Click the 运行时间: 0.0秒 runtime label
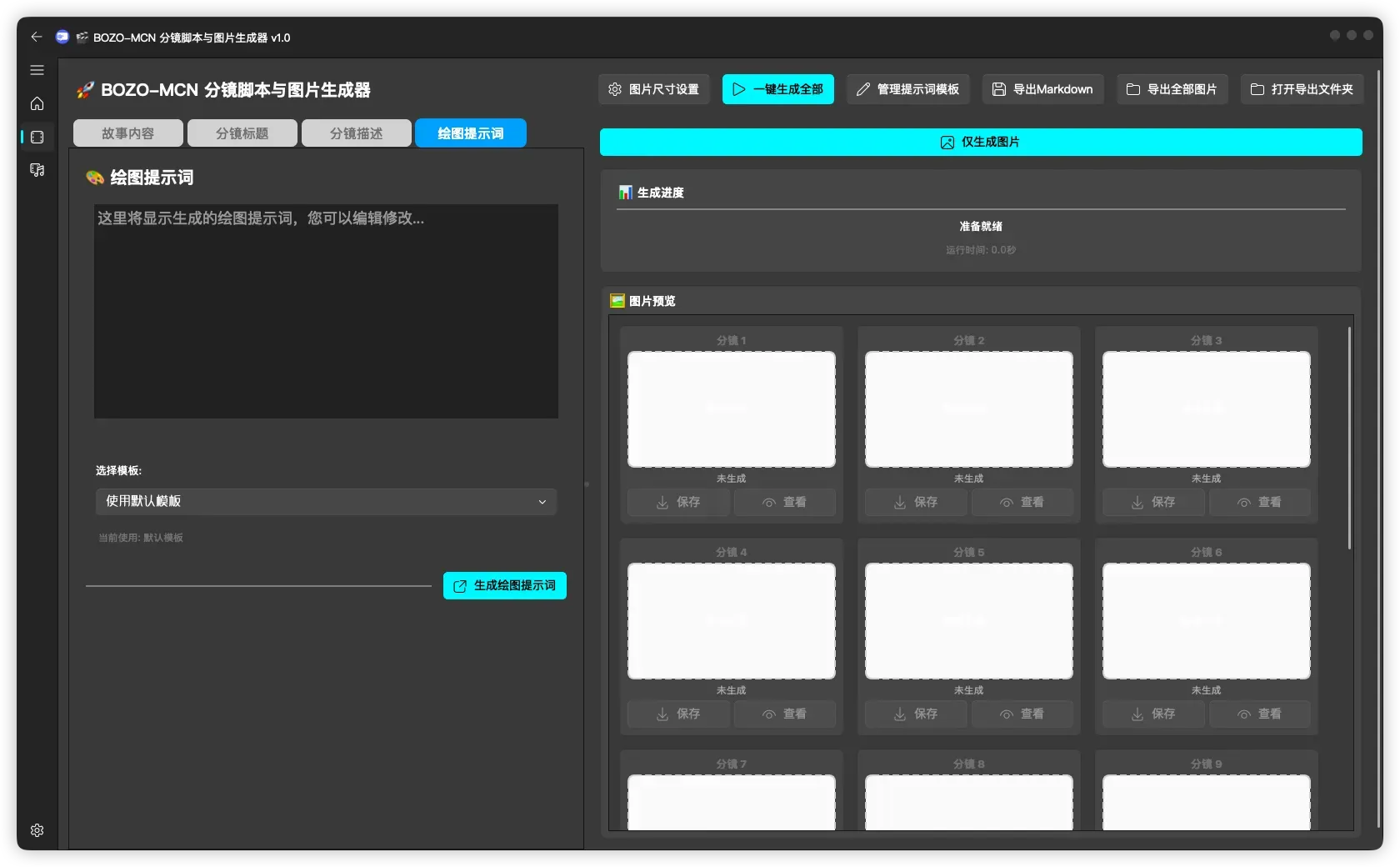This screenshot has height=867, width=1400. [x=981, y=250]
